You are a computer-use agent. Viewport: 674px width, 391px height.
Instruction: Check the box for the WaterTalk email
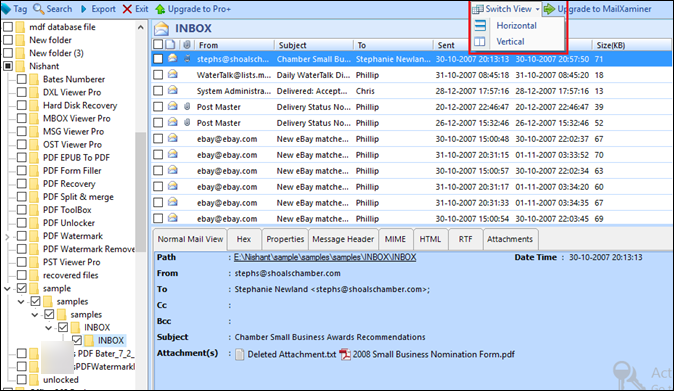(x=158, y=75)
